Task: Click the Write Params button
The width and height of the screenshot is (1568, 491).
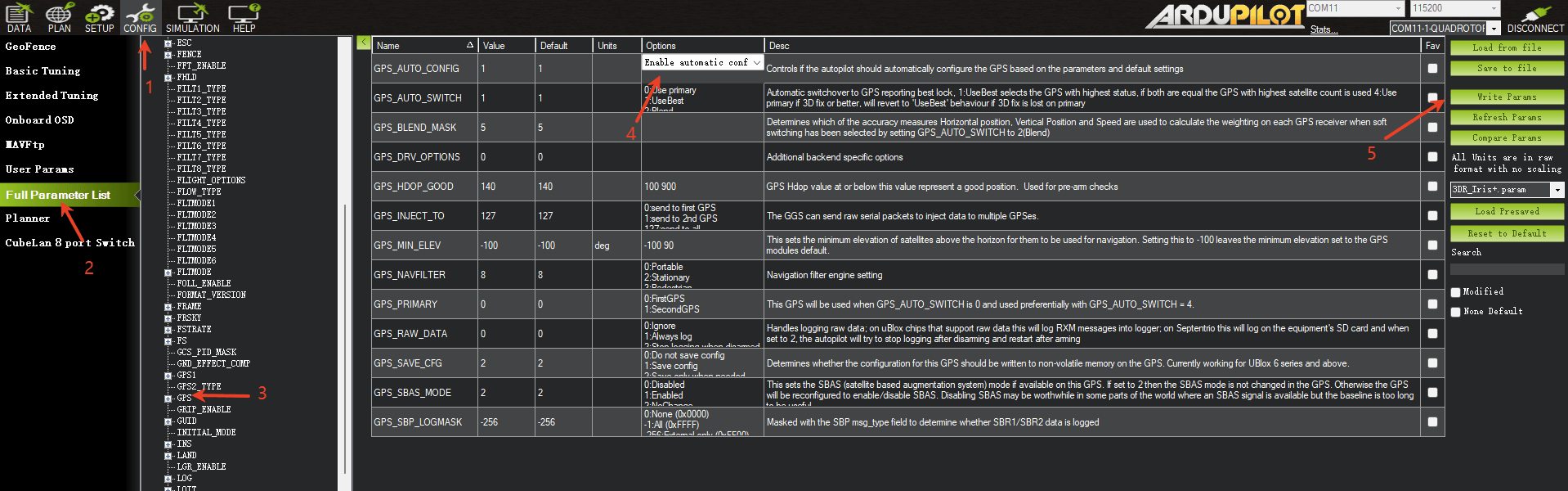Action: click(x=1507, y=97)
